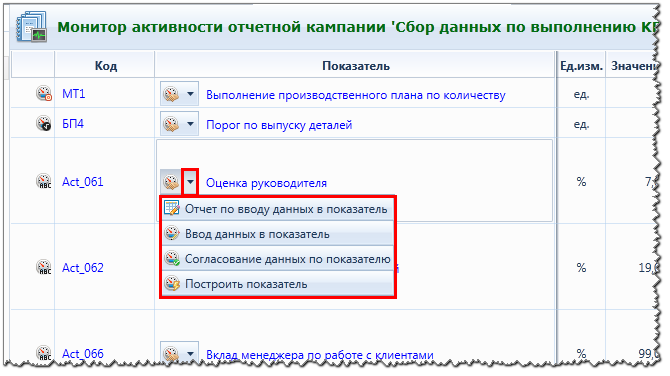Click the 'Показатель' column header
This screenshot has width=670, height=376.
coord(356,66)
